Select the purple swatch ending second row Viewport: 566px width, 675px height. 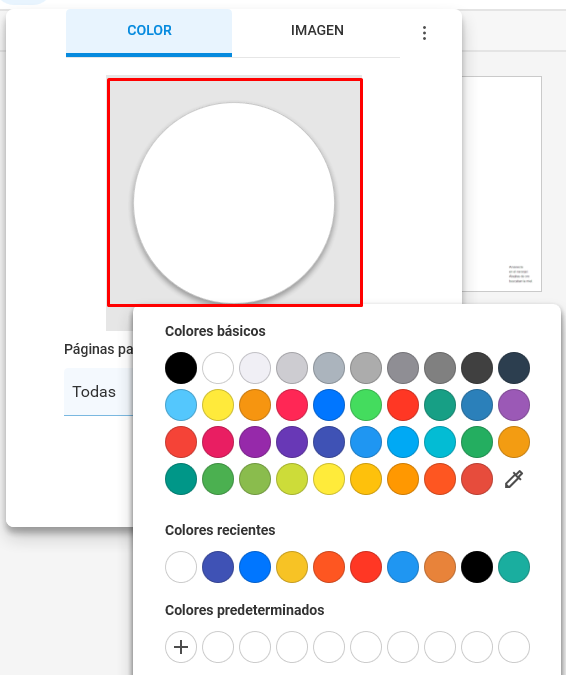point(514,405)
